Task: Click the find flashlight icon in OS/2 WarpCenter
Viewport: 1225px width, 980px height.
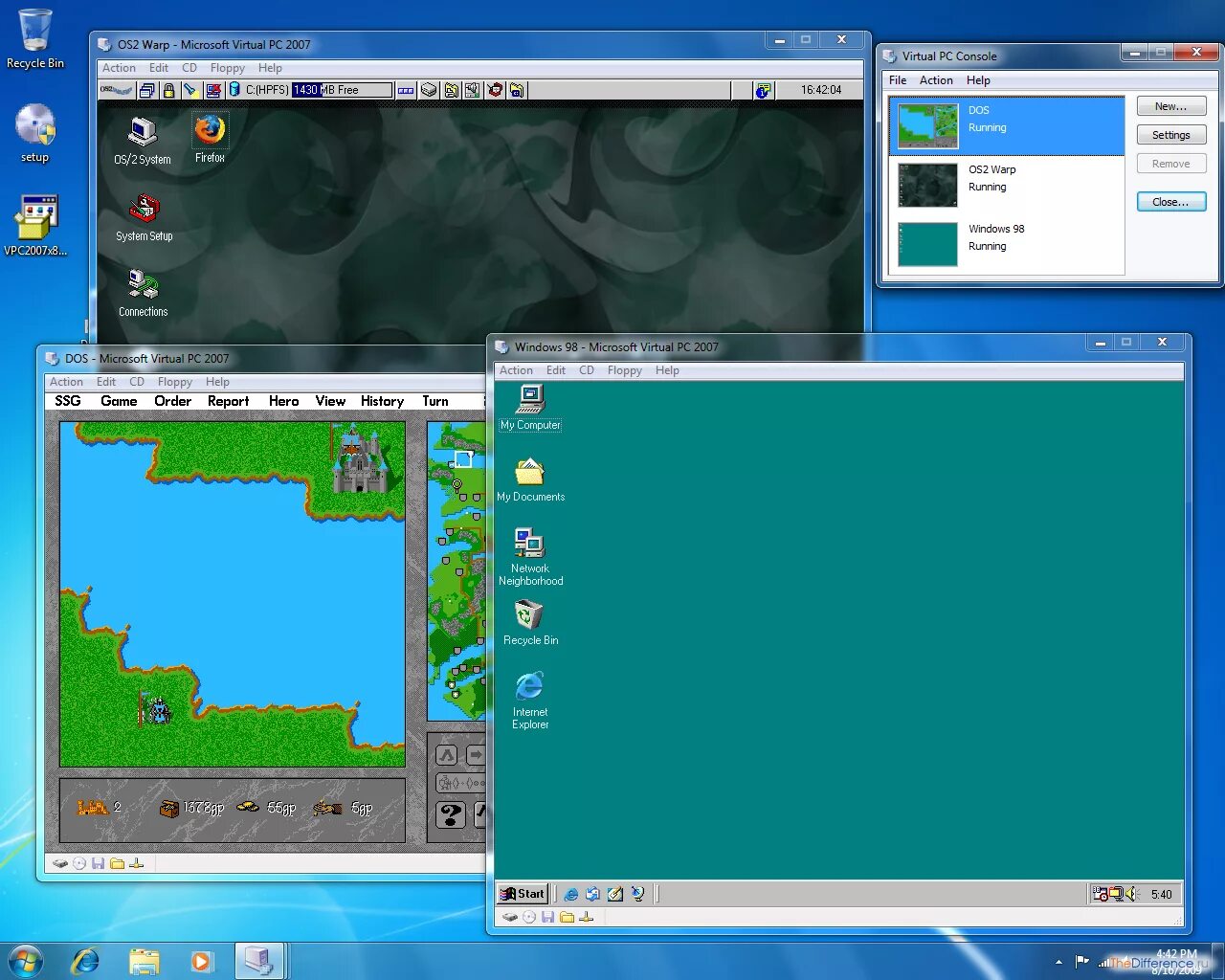Action: (x=190, y=90)
